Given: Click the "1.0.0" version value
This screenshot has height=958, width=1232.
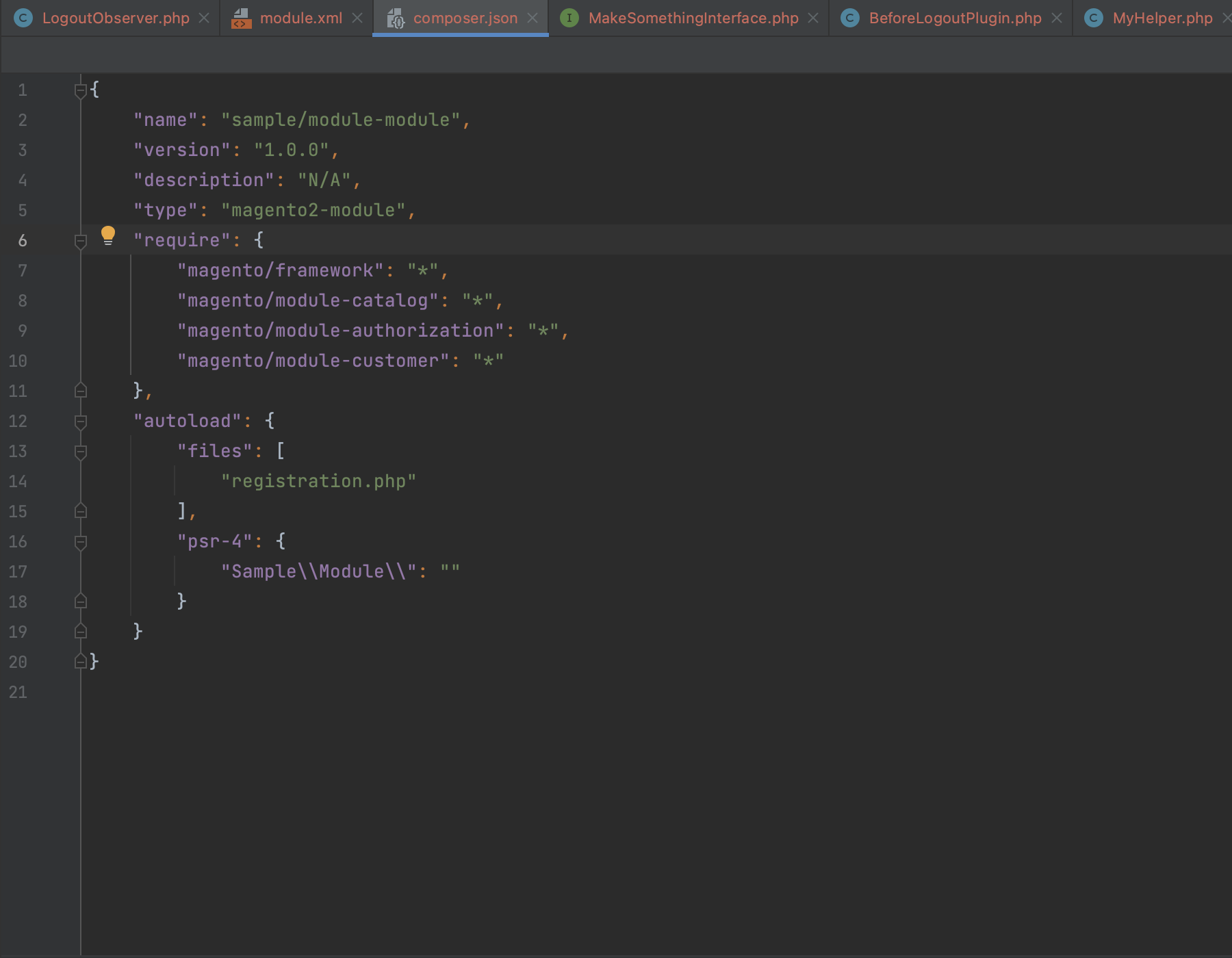Looking at the screenshot, I should coord(292,151).
